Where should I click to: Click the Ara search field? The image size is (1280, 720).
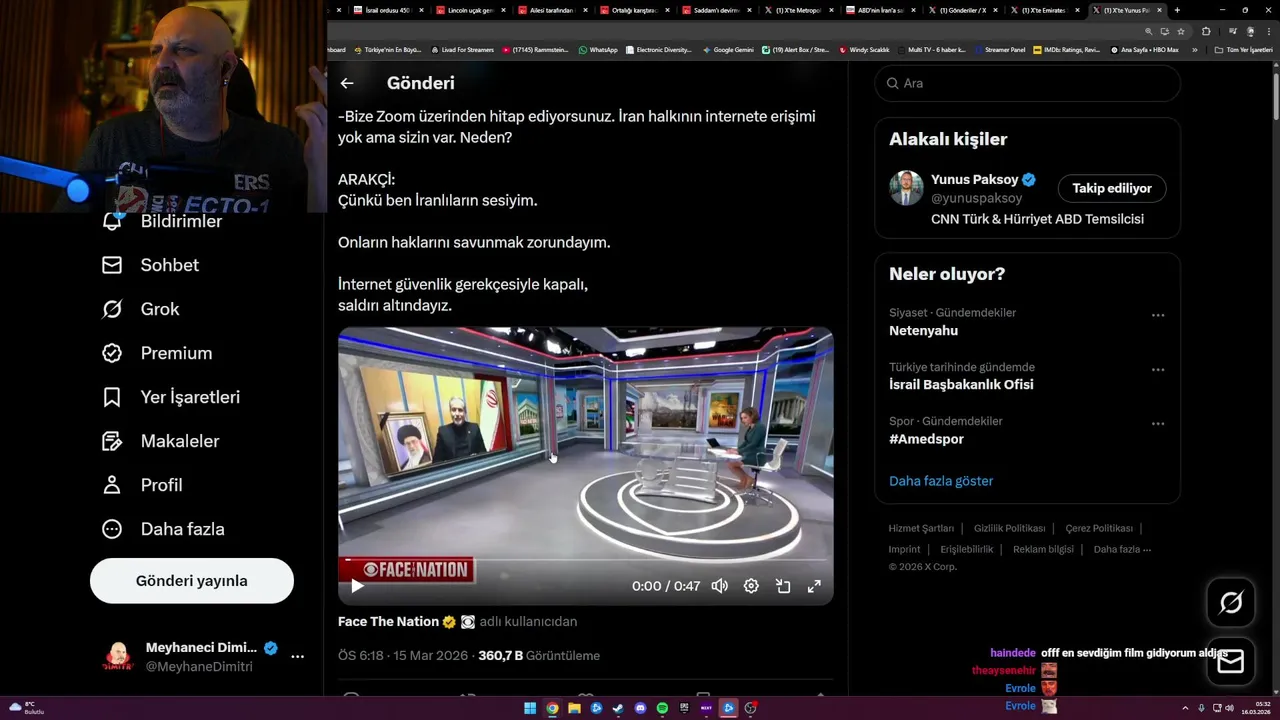[x=1027, y=83]
